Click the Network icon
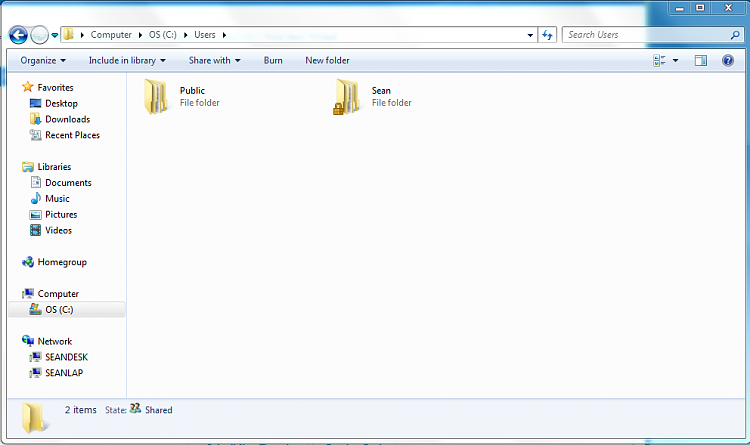 [x=28, y=341]
